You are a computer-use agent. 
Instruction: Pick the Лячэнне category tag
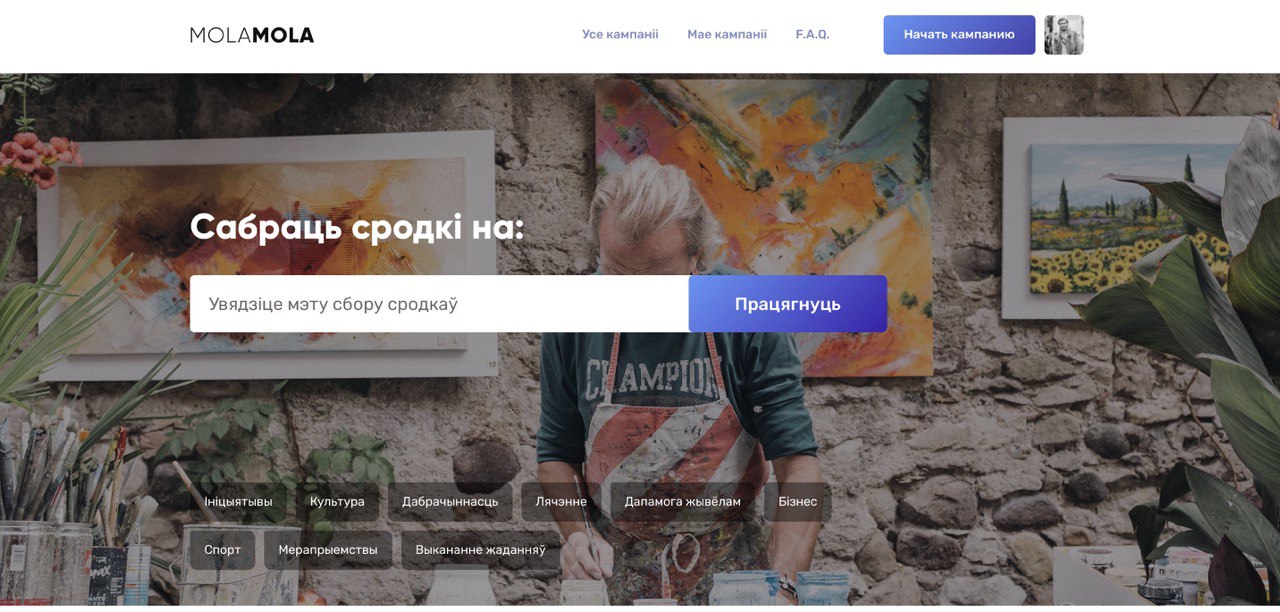(561, 502)
